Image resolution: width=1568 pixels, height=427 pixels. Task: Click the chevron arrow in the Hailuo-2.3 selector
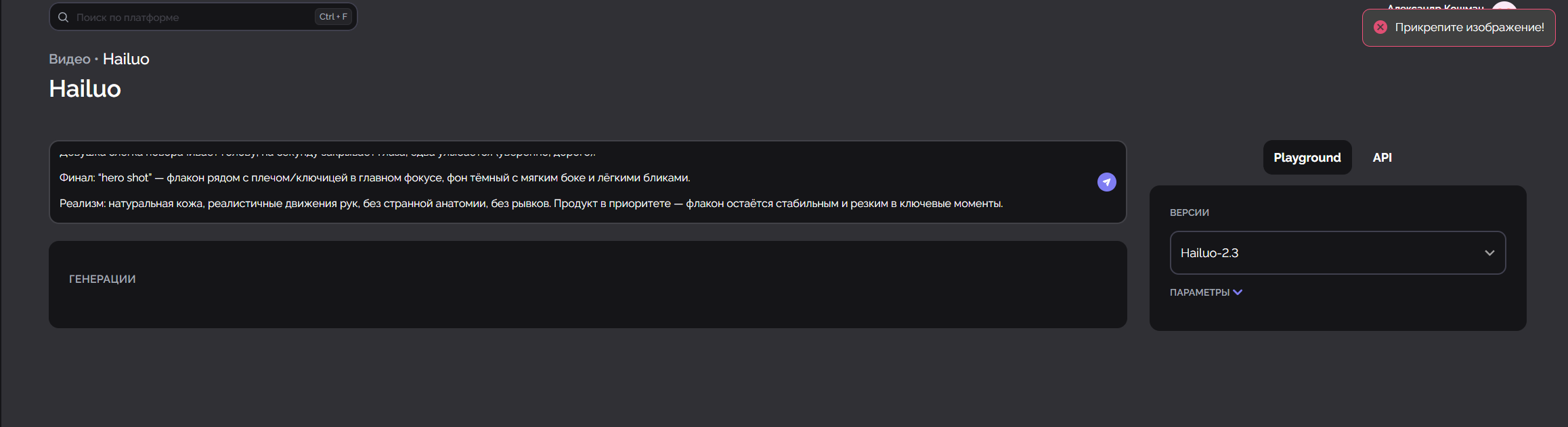click(x=1489, y=253)
